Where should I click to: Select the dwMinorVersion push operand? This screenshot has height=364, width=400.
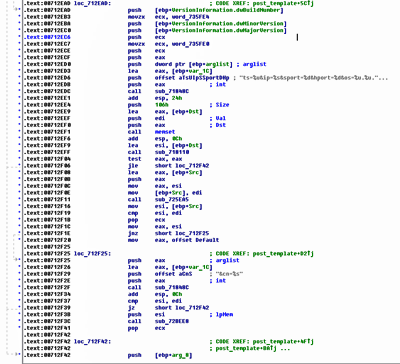point(221,24)
